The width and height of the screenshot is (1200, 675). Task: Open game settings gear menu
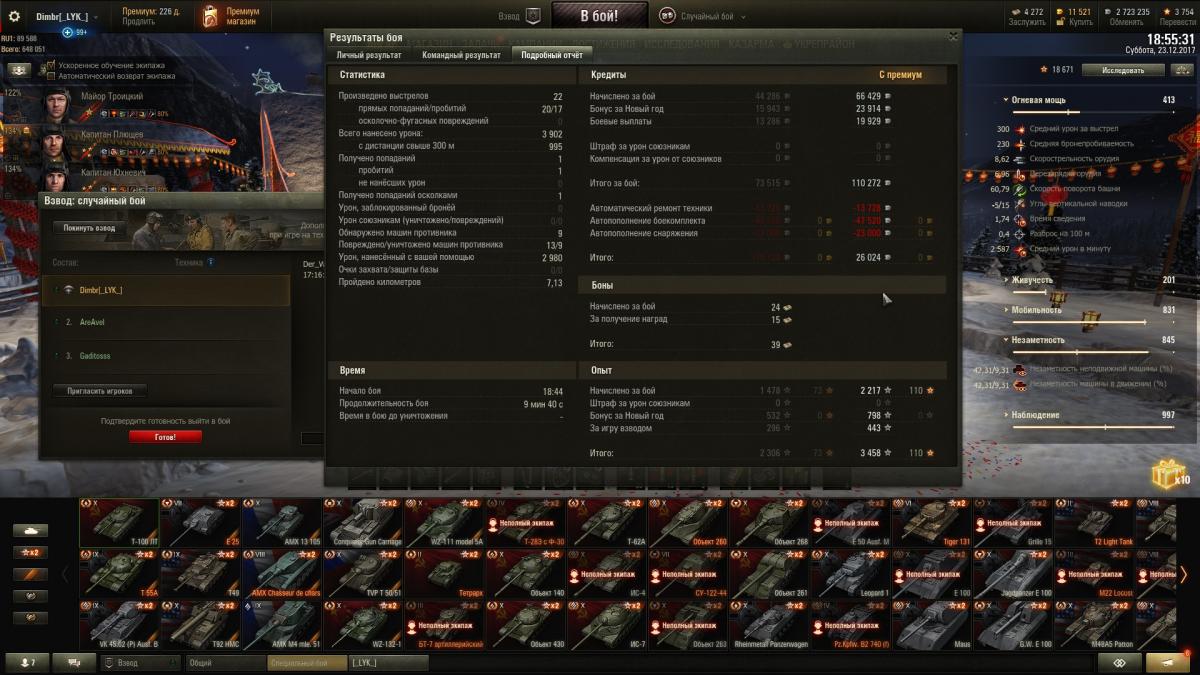click(14, 17)
